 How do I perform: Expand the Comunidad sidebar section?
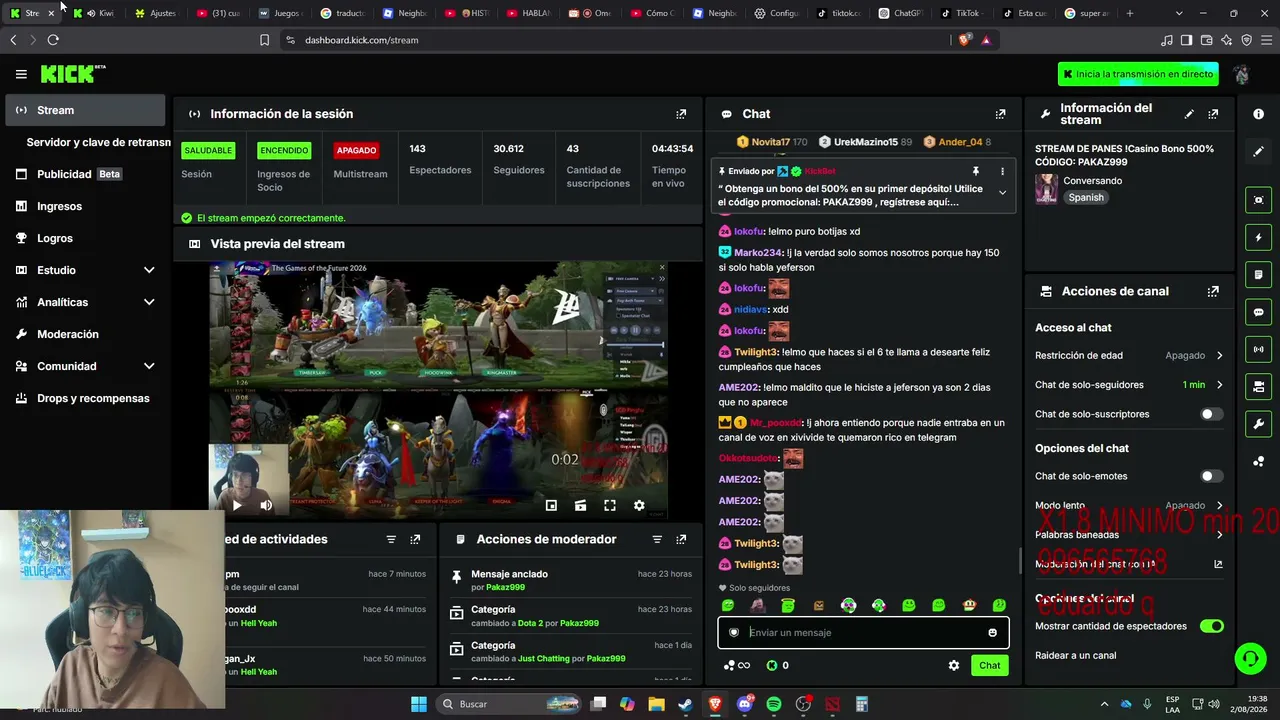pos(149,366)
